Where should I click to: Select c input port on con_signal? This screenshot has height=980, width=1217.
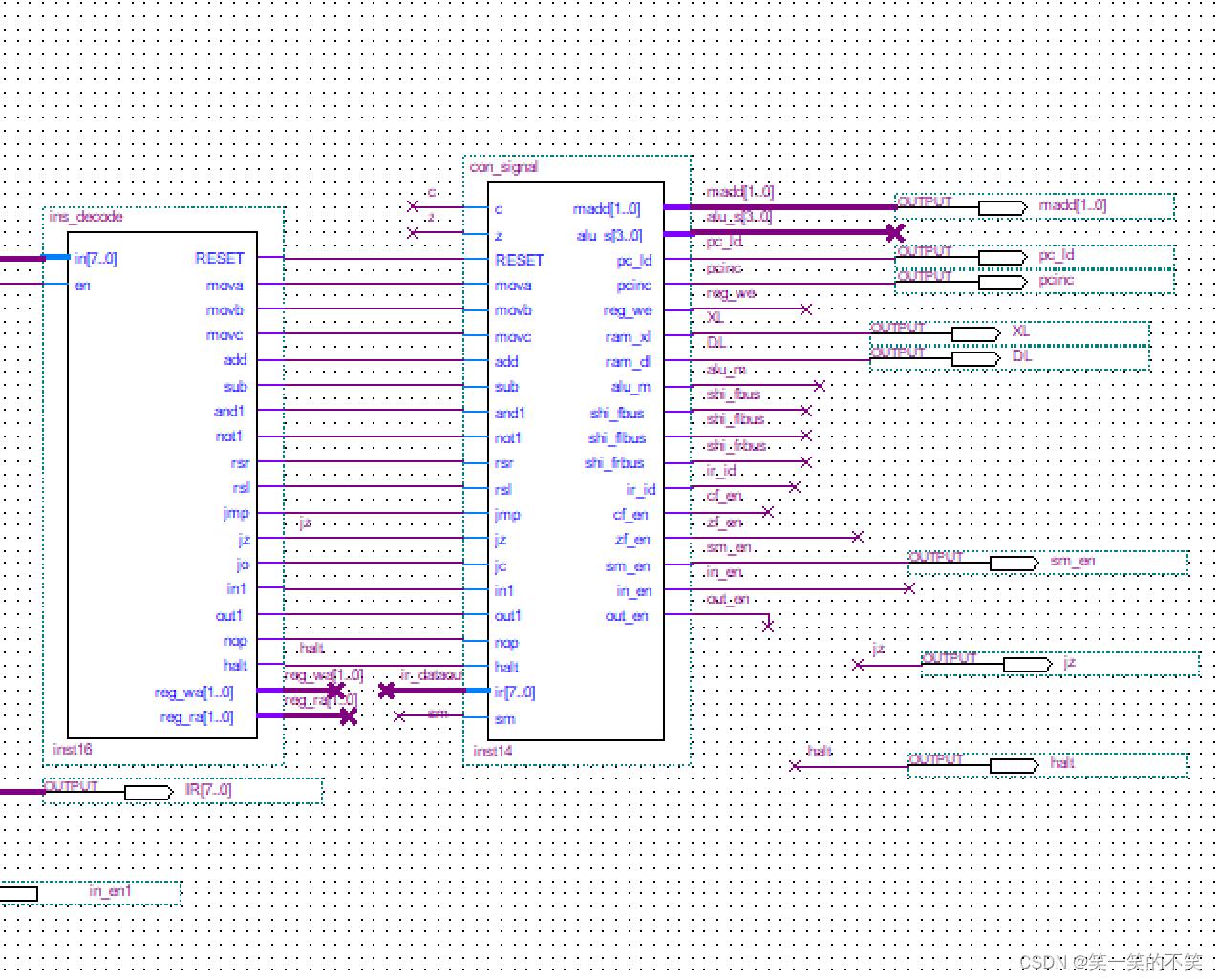[x=499, y=209]
